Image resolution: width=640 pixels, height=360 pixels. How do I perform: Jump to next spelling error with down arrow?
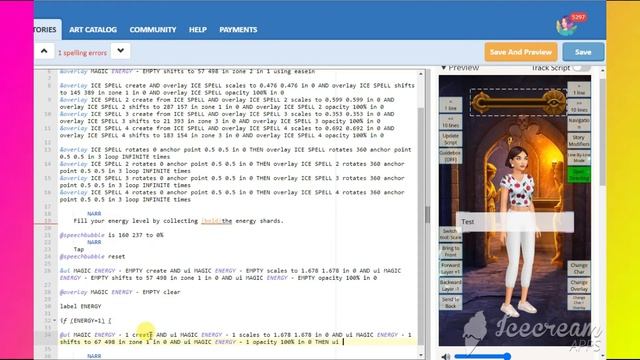point(120,51)
